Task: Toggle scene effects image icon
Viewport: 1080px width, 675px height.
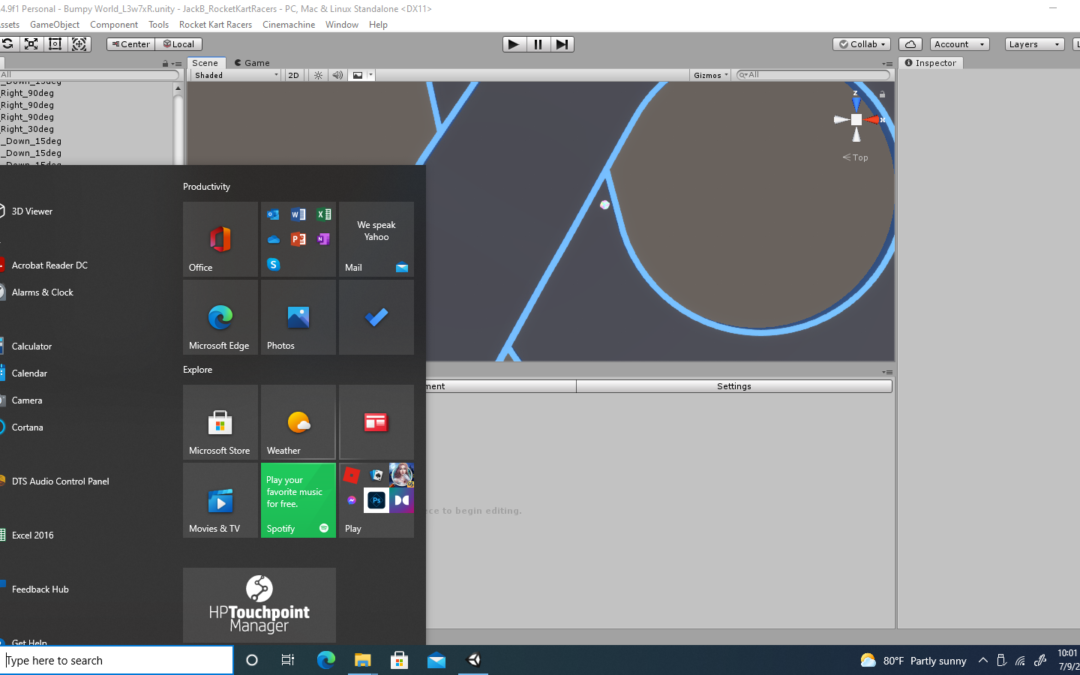Action: click(357, 75)
